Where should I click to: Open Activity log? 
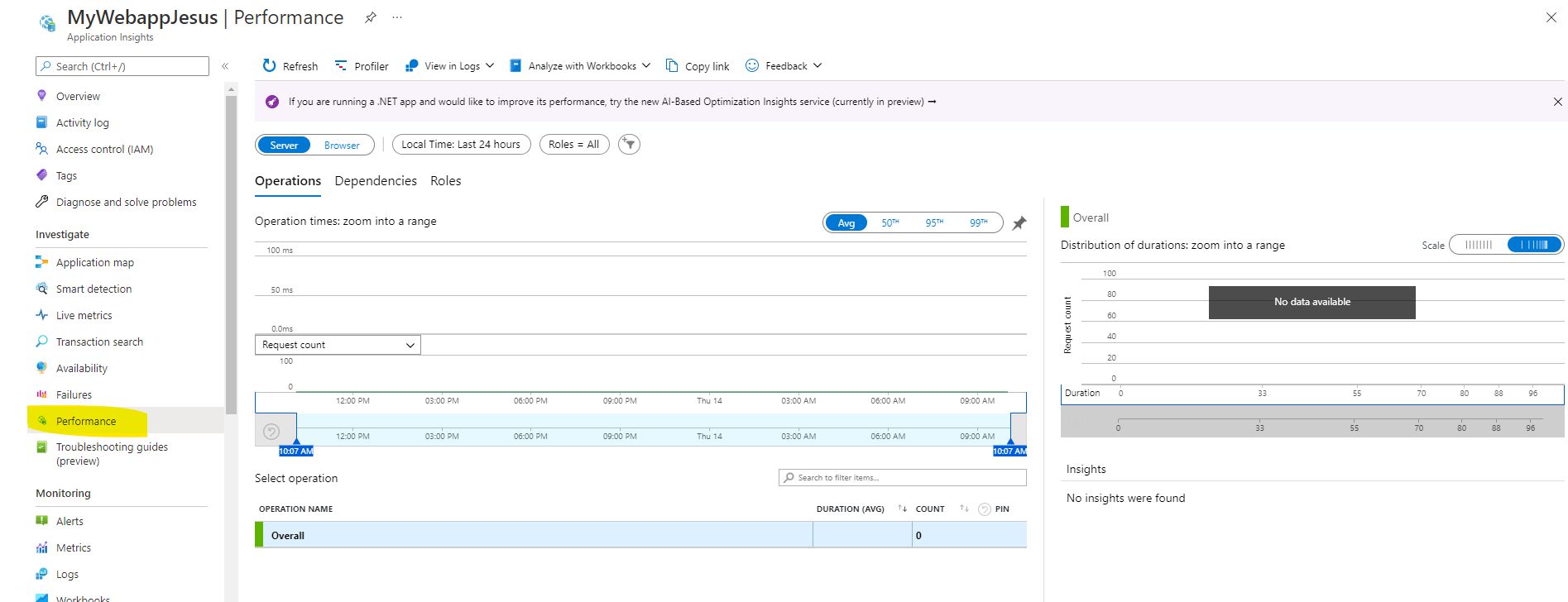pyautogui.click(x=83, y=123)
